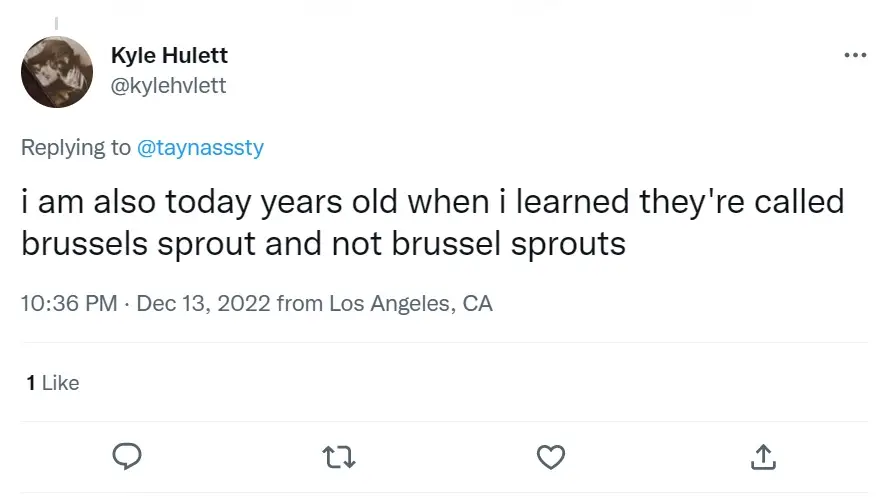This screenshot has height=497, width=892.
Task: Visit the @kylehvlett handle link
Action: (168, 86)
